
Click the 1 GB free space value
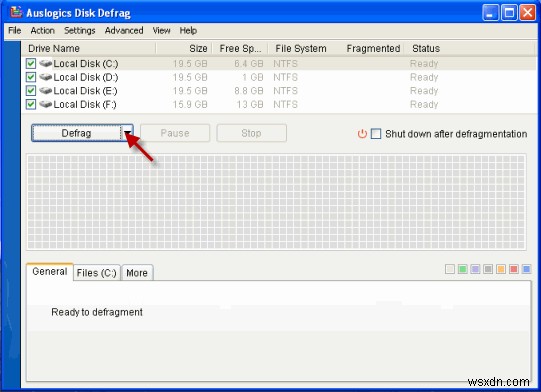(253, 77)
